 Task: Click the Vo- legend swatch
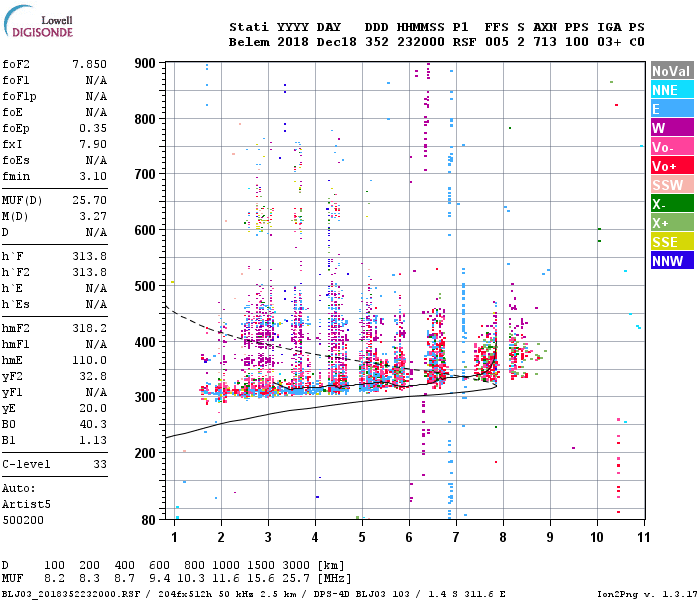672,147
